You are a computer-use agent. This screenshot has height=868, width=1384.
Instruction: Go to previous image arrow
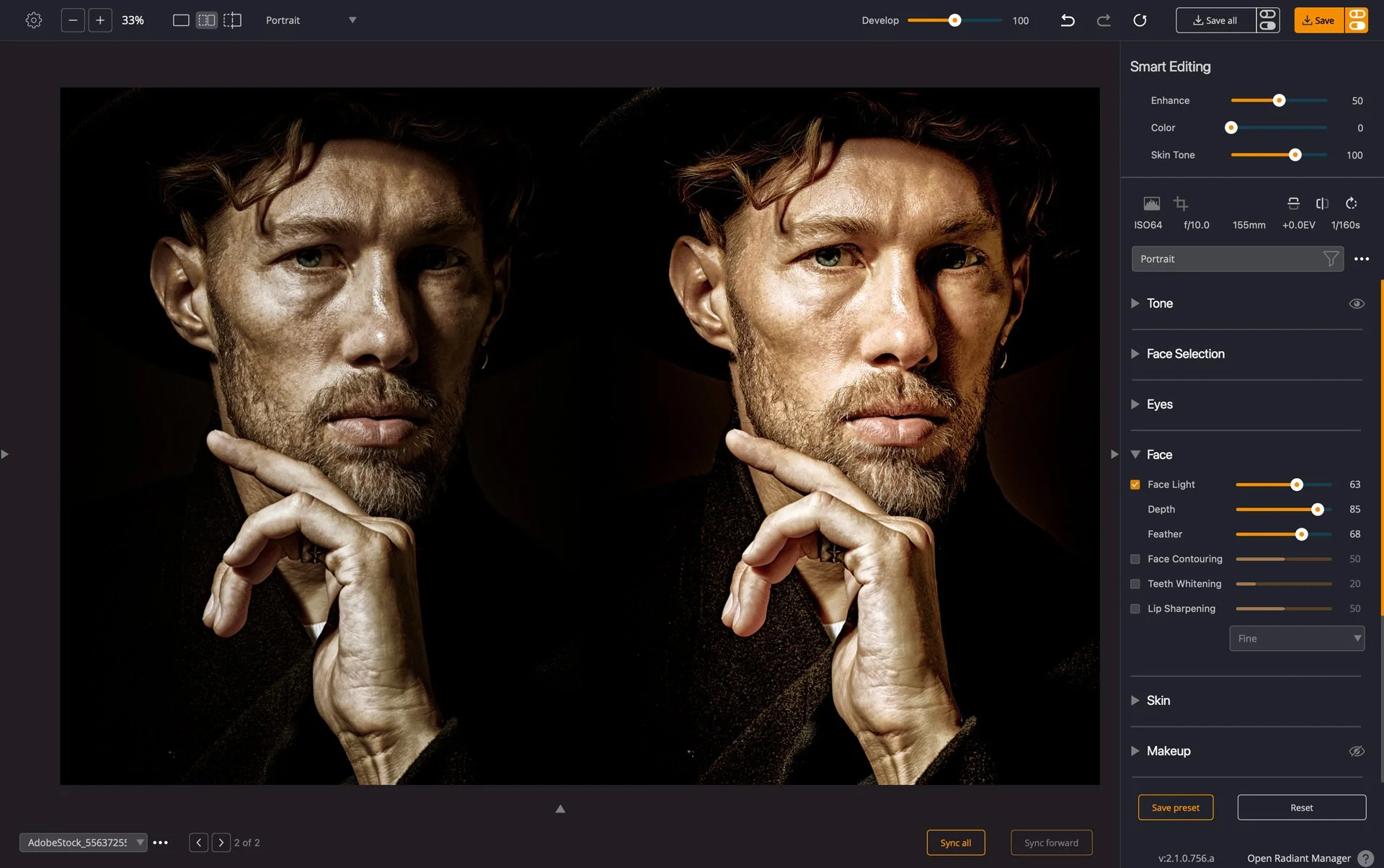click(198, 843)
